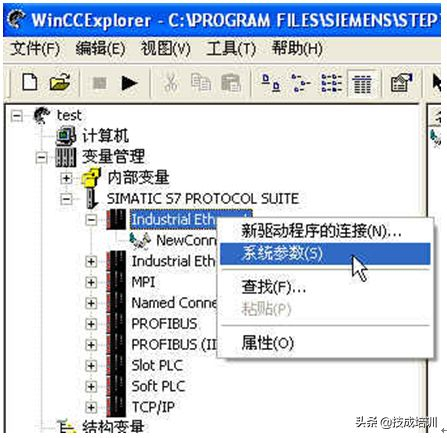Screen dimensions: 447x438
Task: Choose 属性(O) in context menu
Action: 325,342
